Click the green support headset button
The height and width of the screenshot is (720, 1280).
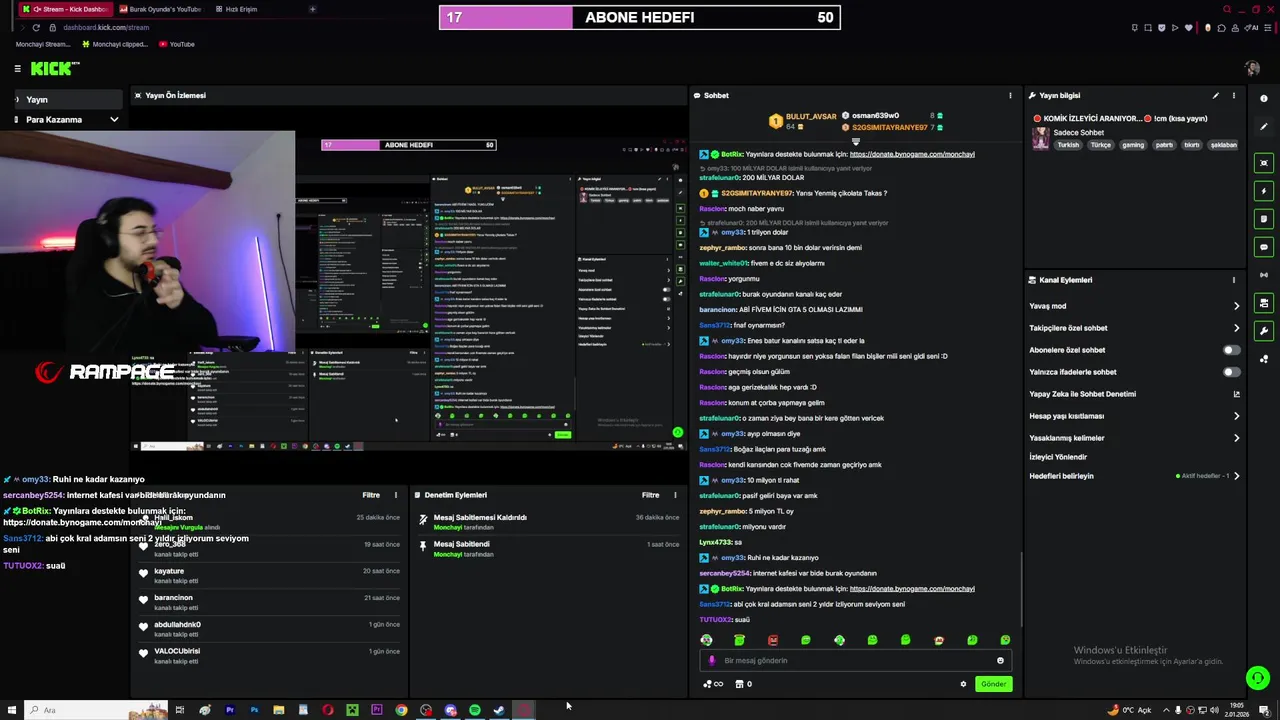click(x=1258, y=678)
